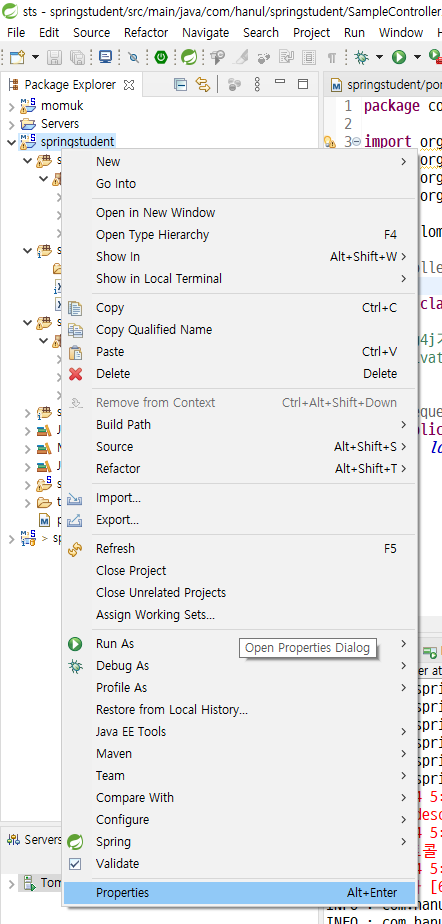This screenshot has height=924, width=442.
Task: Open the Show In submenu
Action: [x=238, y=256]
